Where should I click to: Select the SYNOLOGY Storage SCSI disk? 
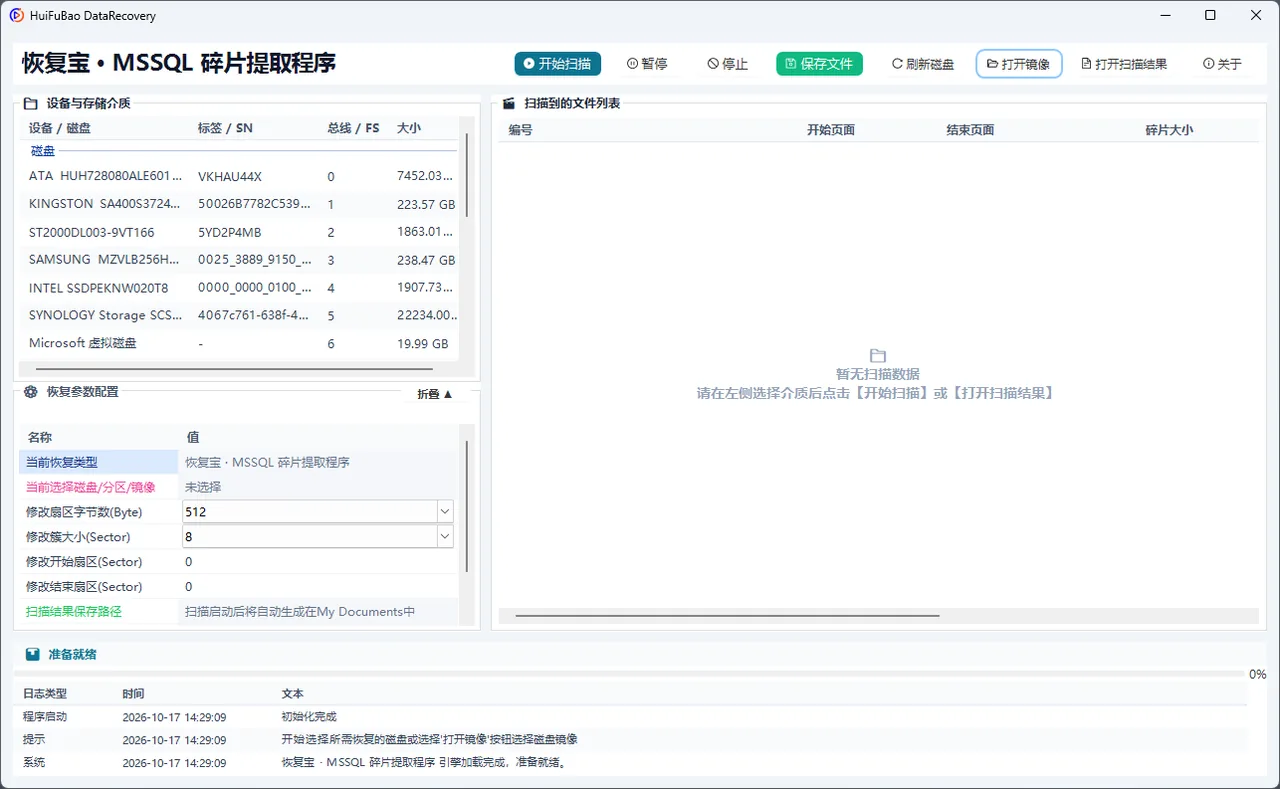[x=240, y=315]
